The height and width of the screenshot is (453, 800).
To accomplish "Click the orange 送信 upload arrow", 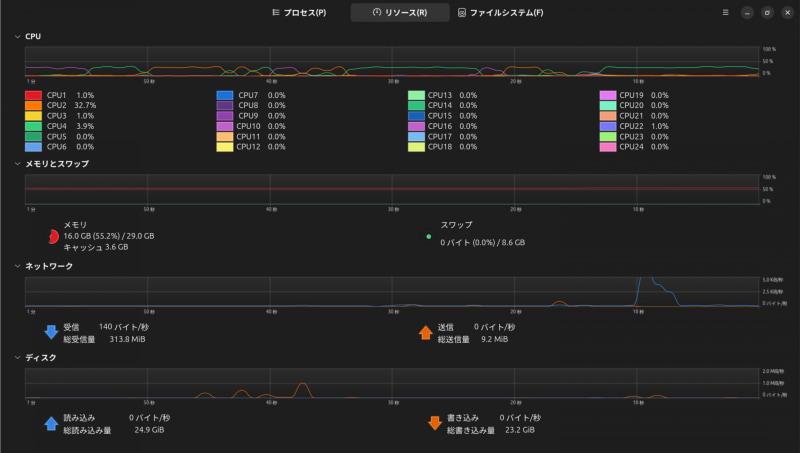I will pos(426,333).
